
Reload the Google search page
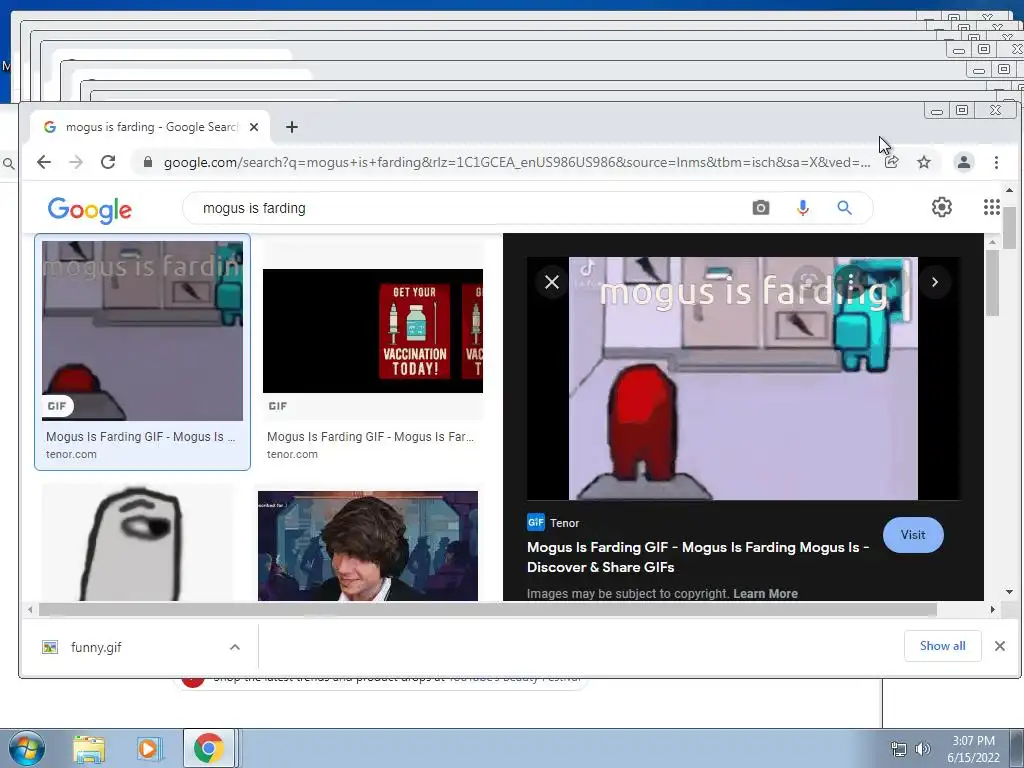click(108, 162)
